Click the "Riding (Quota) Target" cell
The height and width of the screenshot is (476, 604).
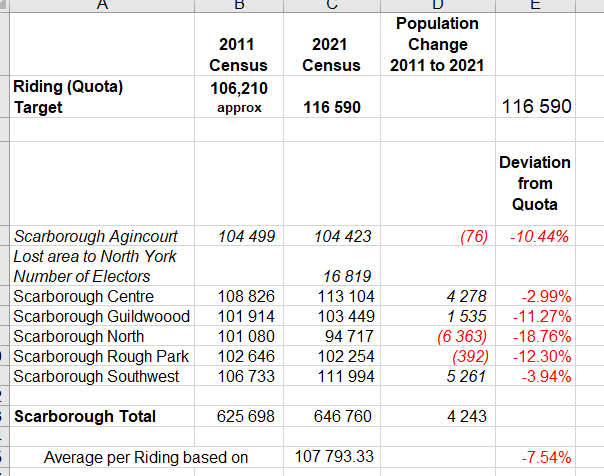point(68,97)
